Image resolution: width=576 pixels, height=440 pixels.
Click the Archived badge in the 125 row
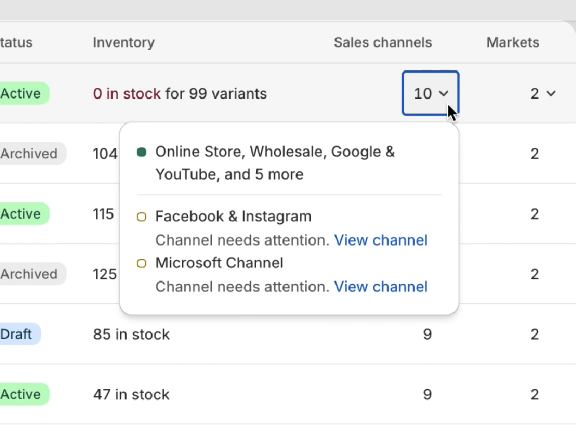coord(32,274)
